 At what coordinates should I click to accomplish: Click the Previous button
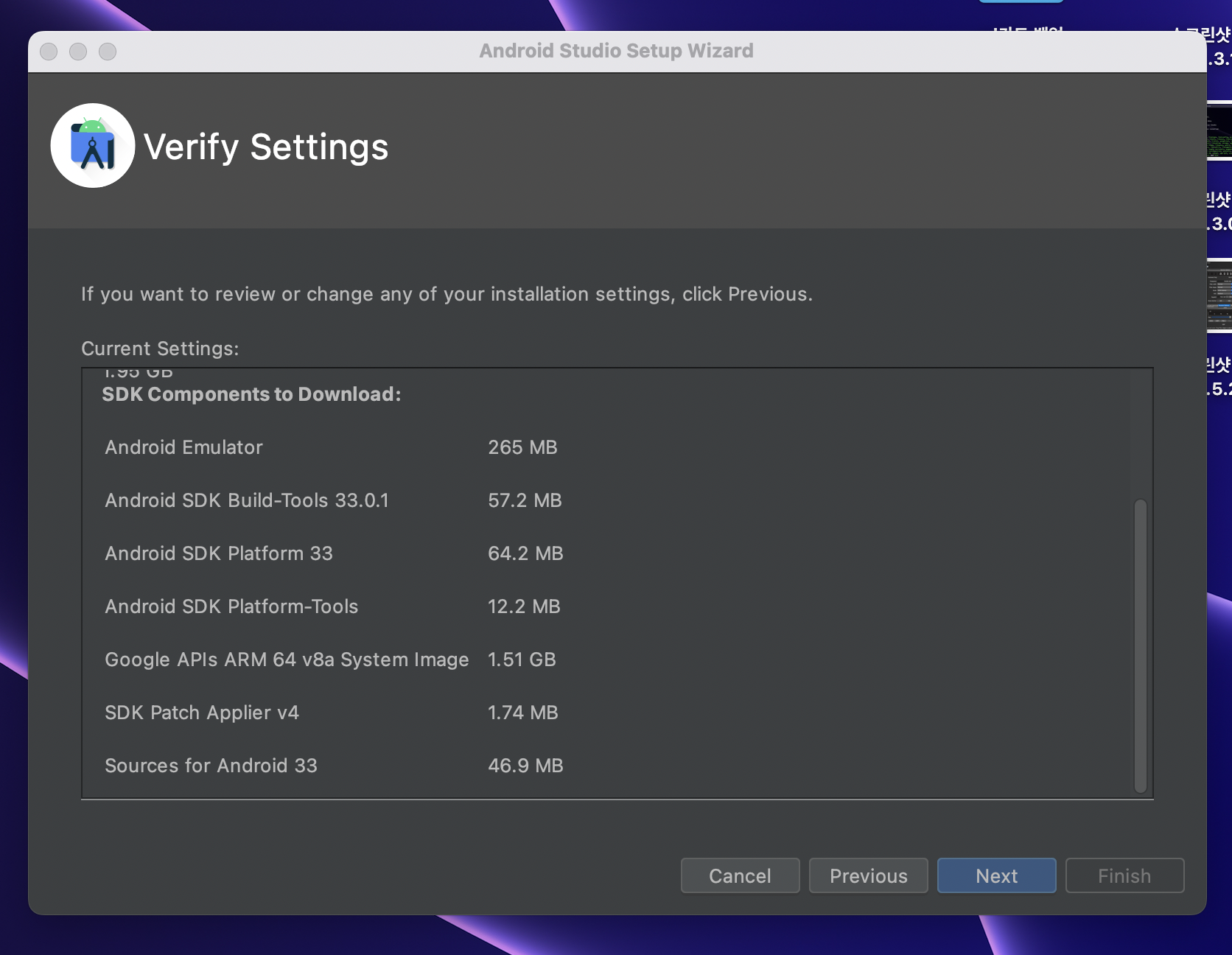point(868,875)
